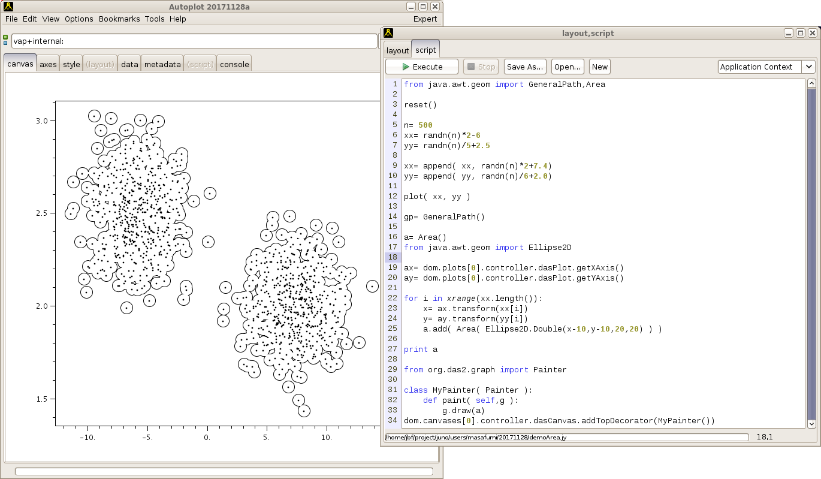821x479 pixels.
Task: Open the Options menu
Action: point(79,19)
